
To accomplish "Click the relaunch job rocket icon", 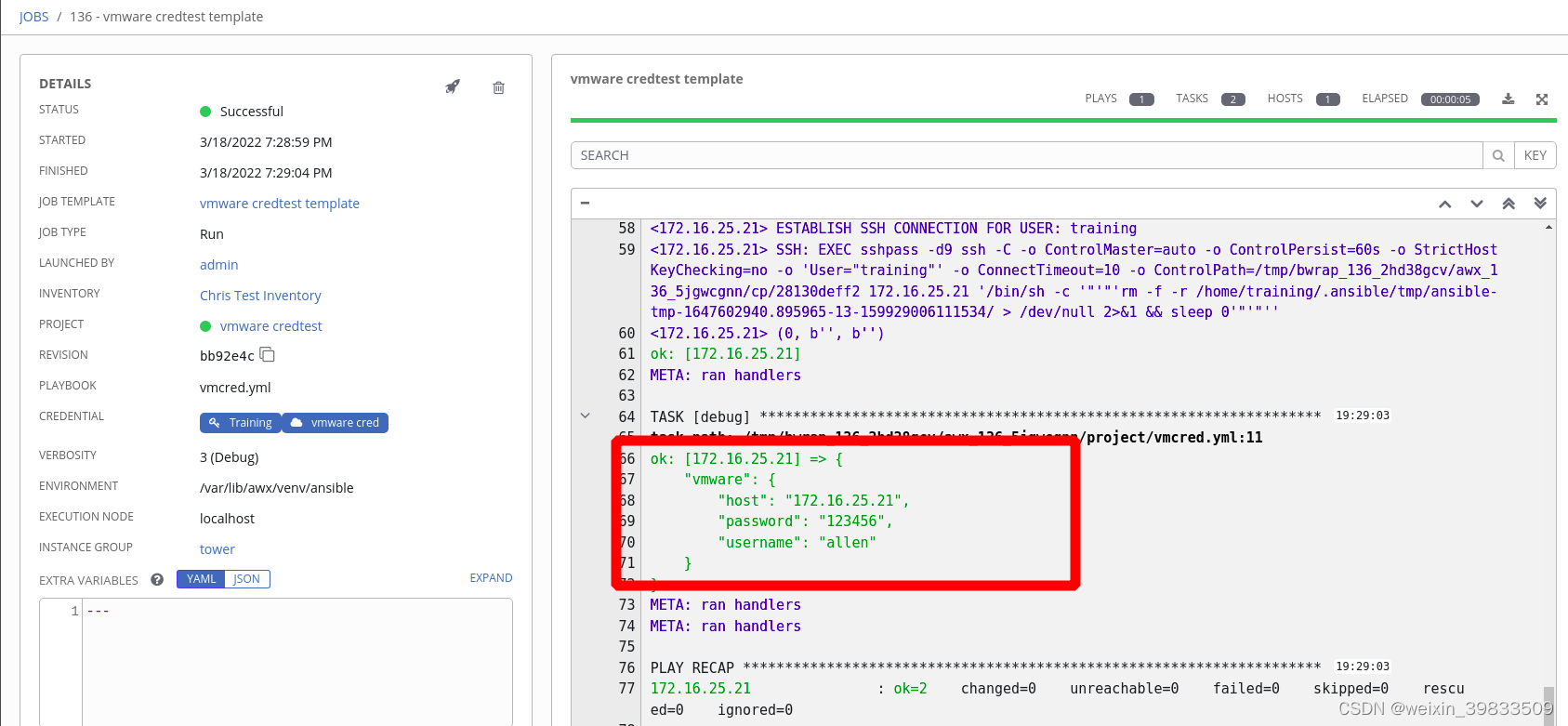I will (x=453, y=86).
